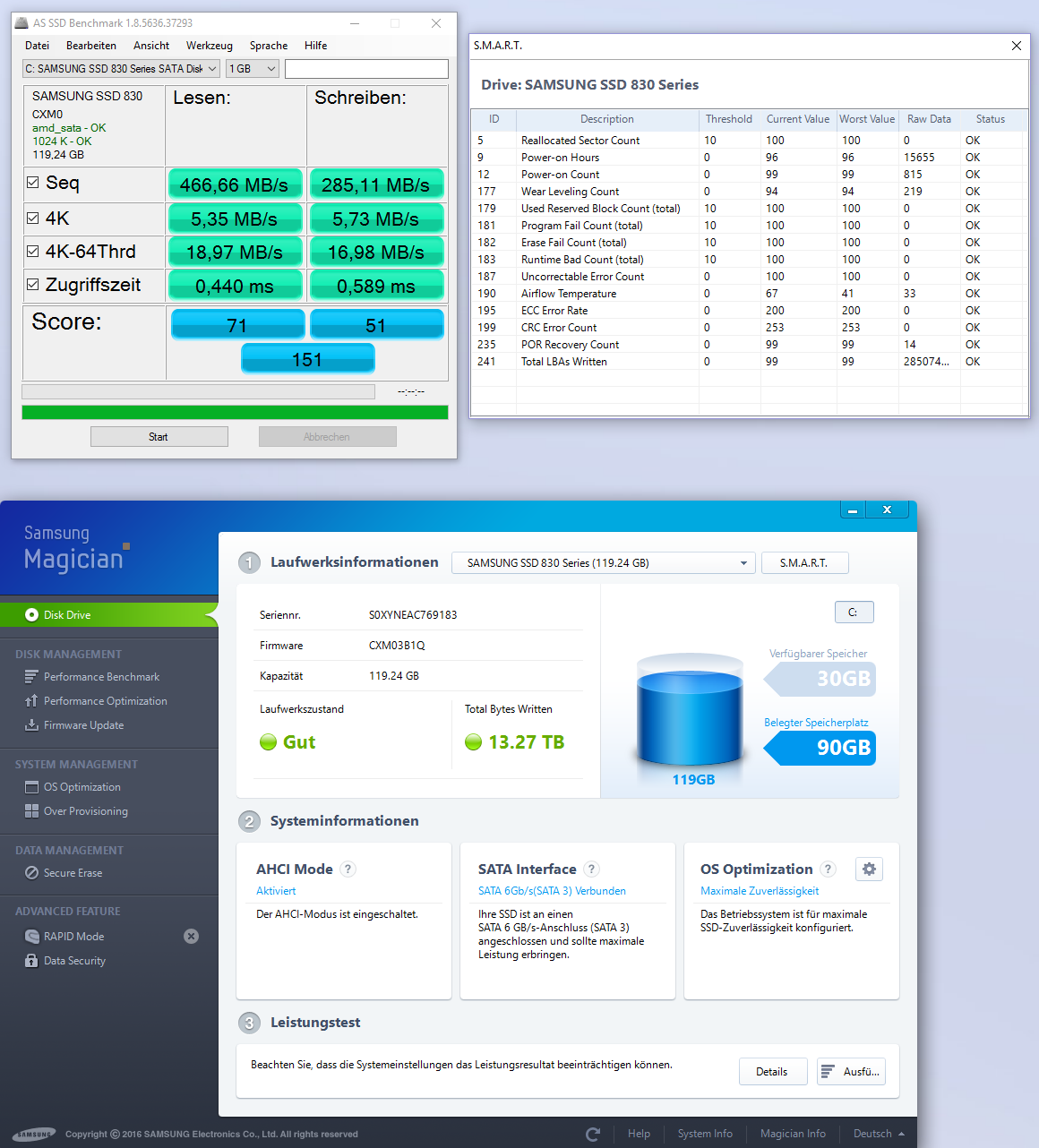Image resolution: width=1039 pixels, height=1148 pixels.
Task: Click the Ausfü... run button
Action: pyautogui.click(x=851, y=1072)
